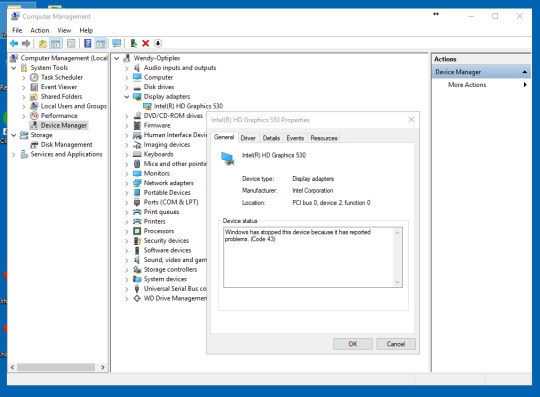The width and height of the screenshot is (540, 397).
Task: Select Event Viewer in console tree
Action: (x=59, y=87)
